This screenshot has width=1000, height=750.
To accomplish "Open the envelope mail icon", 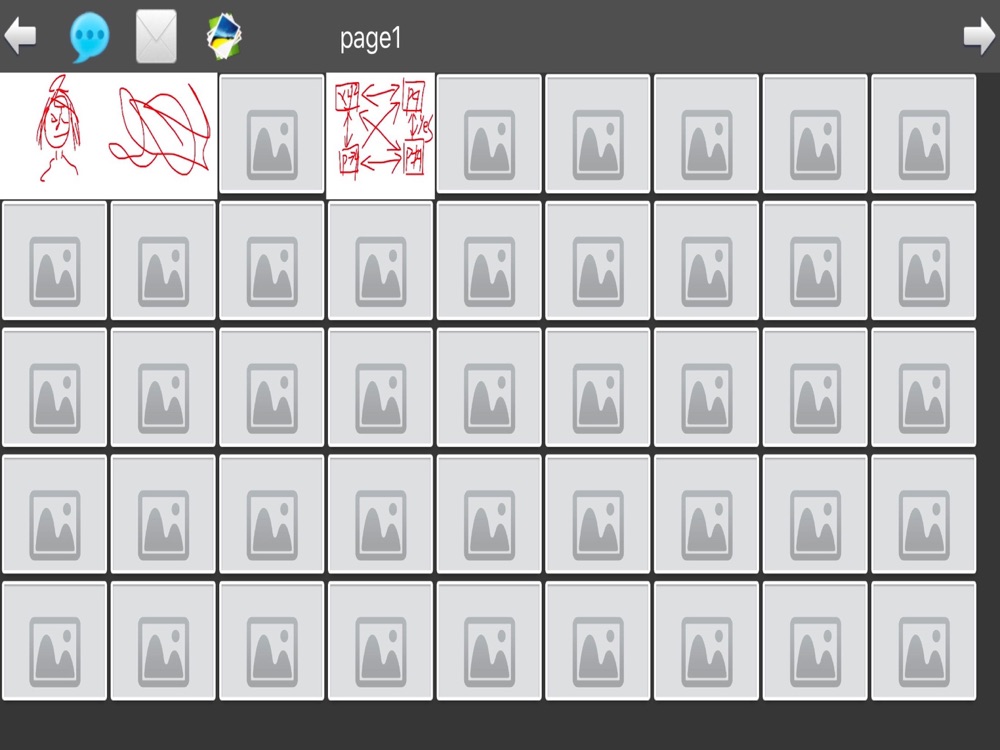I will click(x=156, y=36).
